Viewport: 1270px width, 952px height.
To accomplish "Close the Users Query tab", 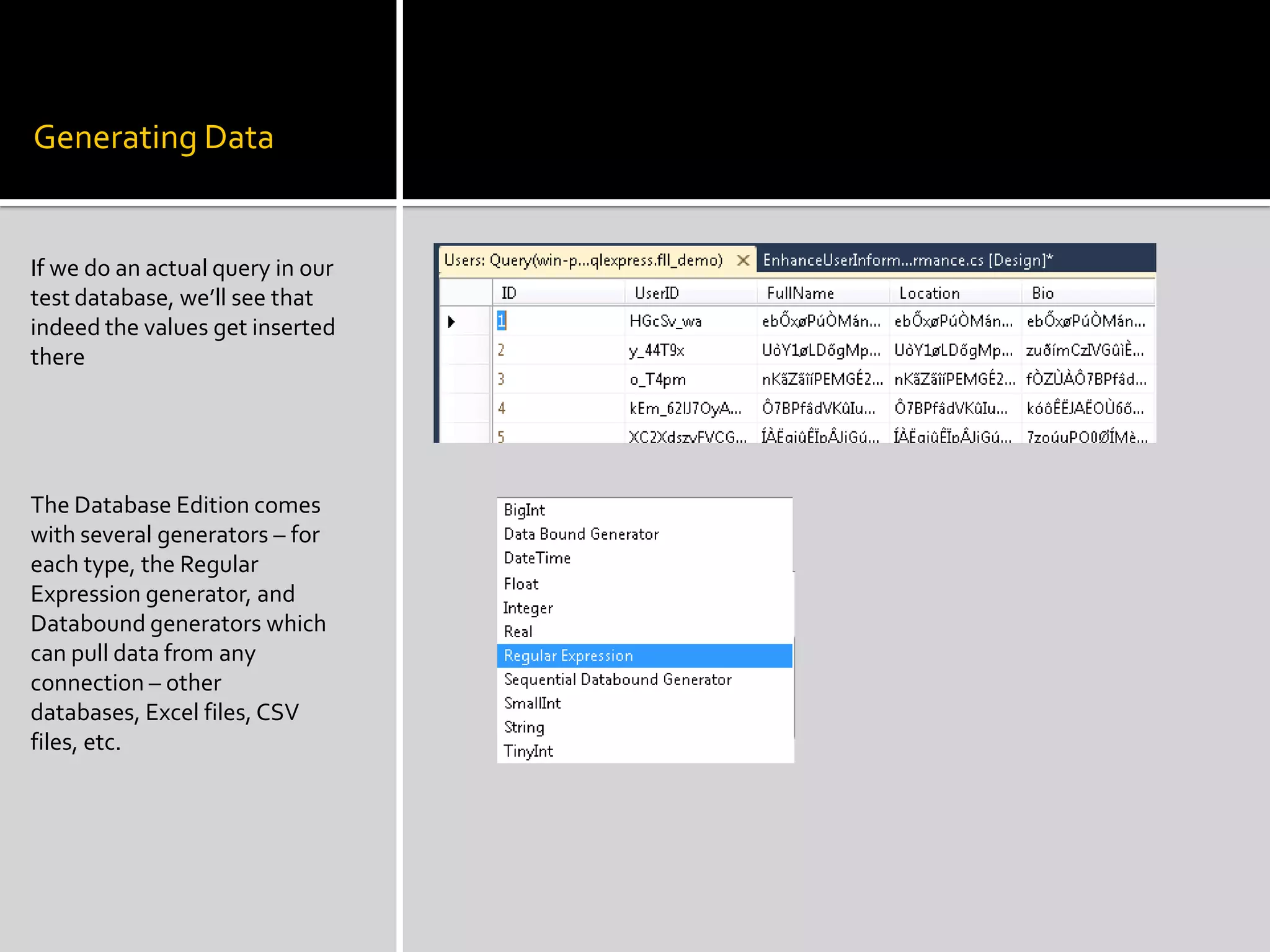I will click(x=743, y=260).
